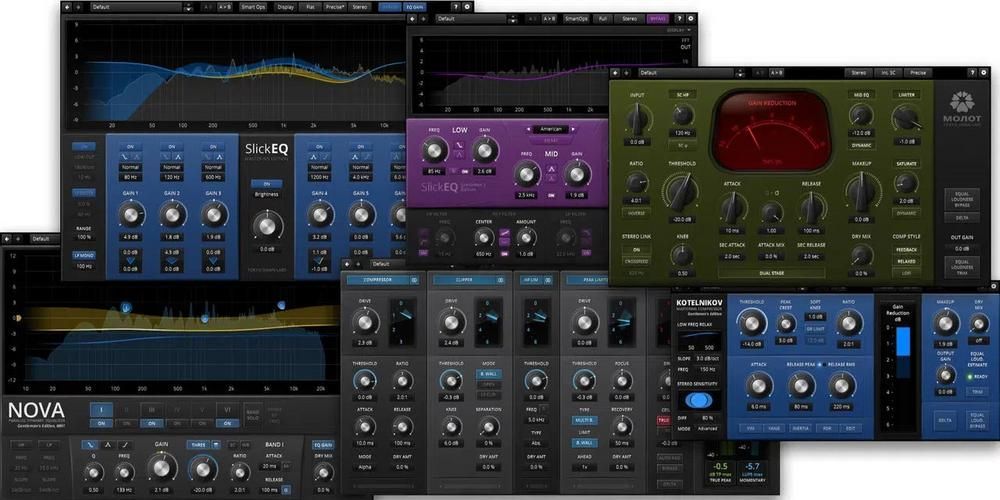
Task: Select LOW shelf shape icon in purple SlickEQ
Action: 458,147
